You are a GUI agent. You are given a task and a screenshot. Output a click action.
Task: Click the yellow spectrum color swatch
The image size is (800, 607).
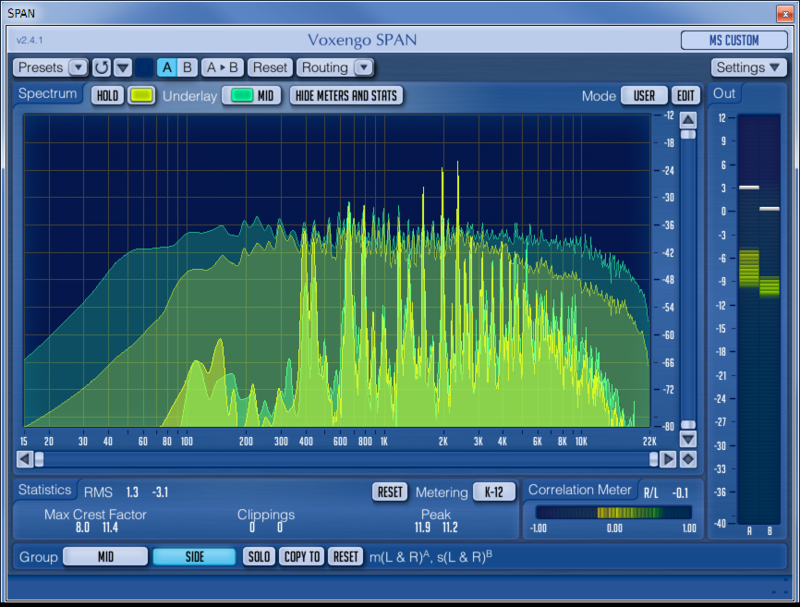[141, 95]
